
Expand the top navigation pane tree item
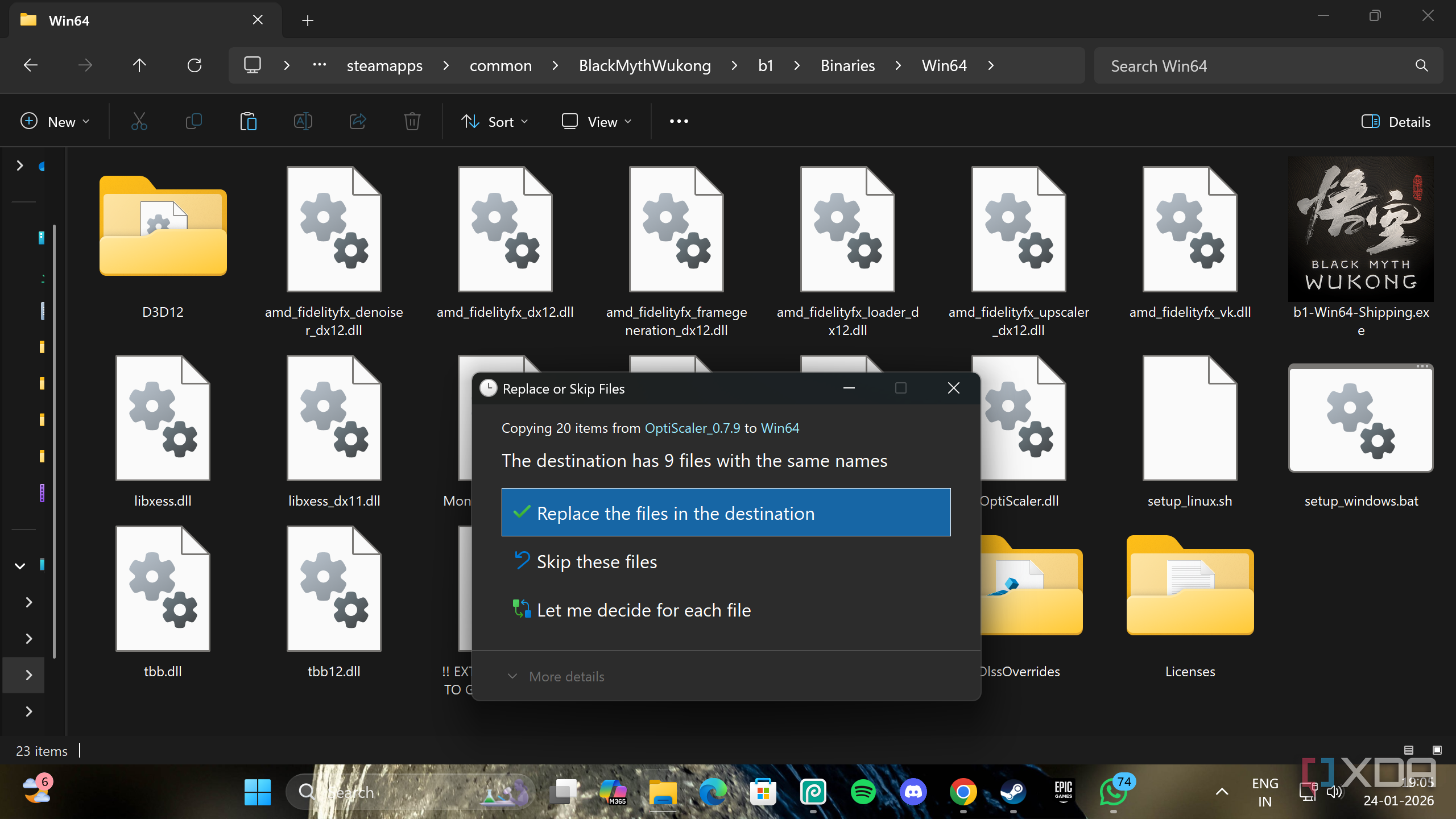20,166
